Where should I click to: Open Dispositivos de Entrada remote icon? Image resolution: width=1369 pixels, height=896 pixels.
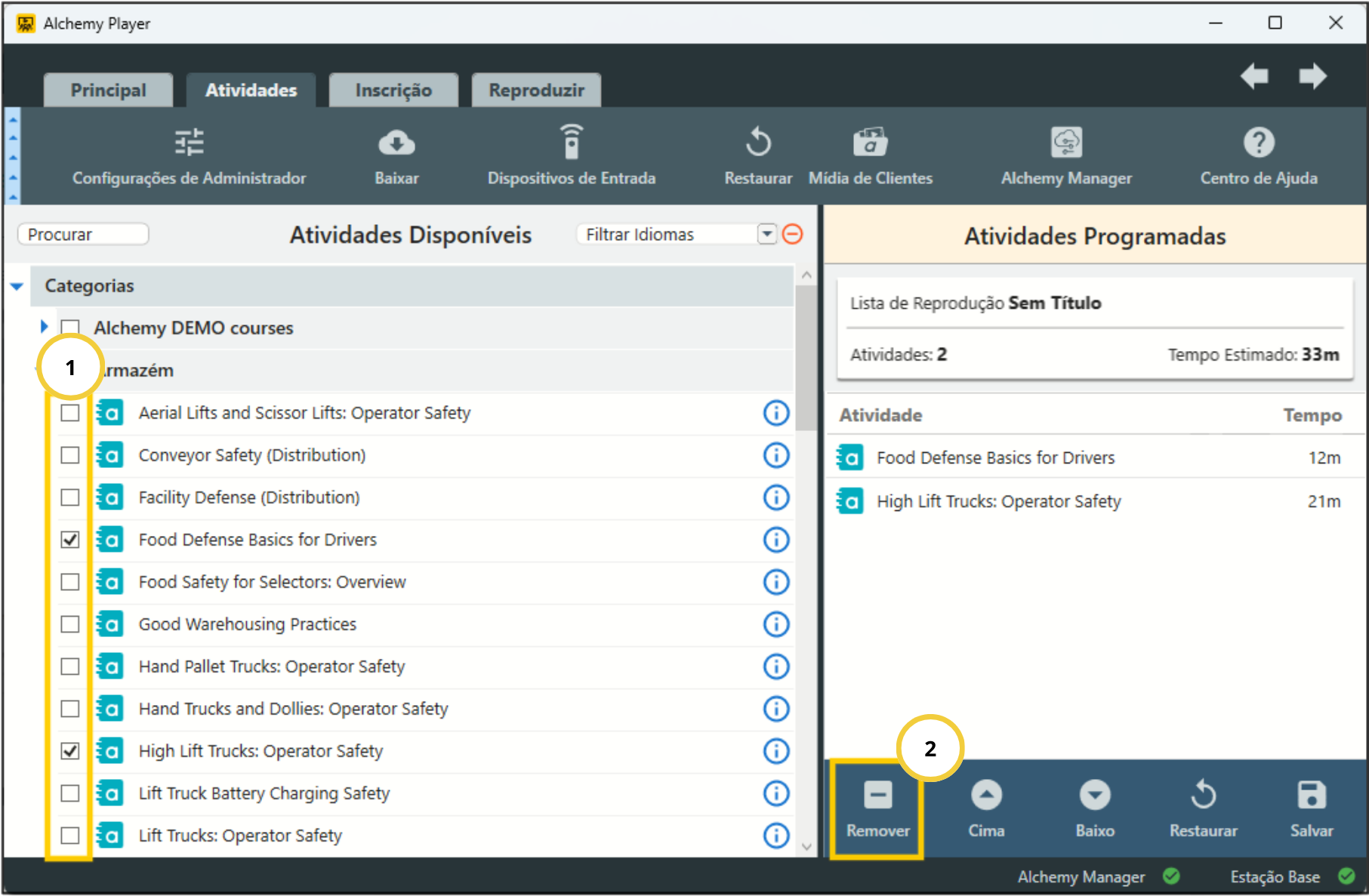[572, 143]
